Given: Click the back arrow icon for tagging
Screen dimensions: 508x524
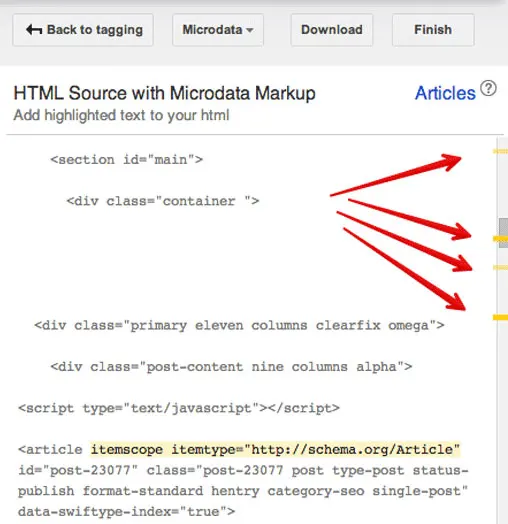Looking at the screenshot, I should [x=34, y=30].
